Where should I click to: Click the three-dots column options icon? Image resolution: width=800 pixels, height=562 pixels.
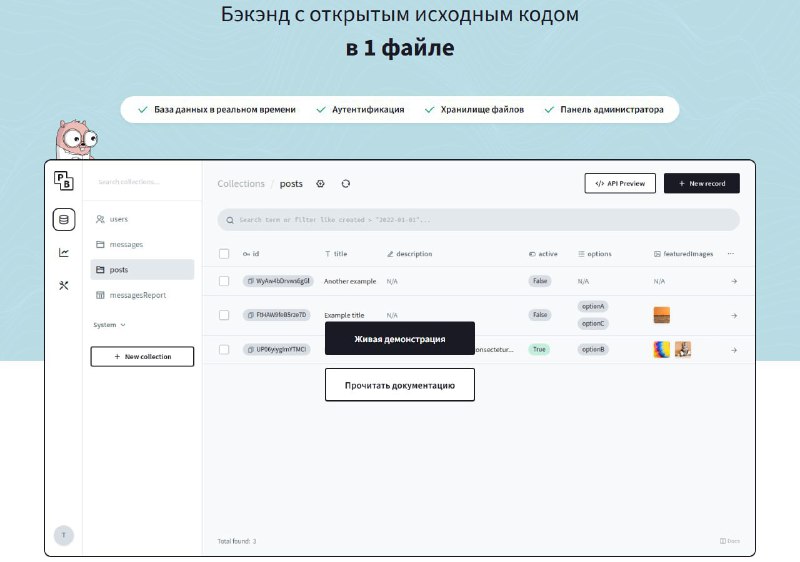click(731, 253)
